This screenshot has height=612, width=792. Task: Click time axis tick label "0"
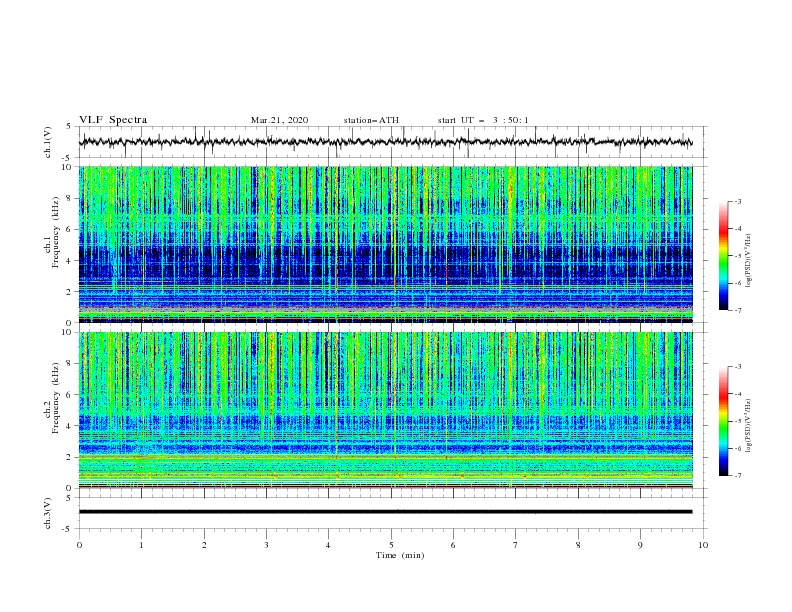79,545
